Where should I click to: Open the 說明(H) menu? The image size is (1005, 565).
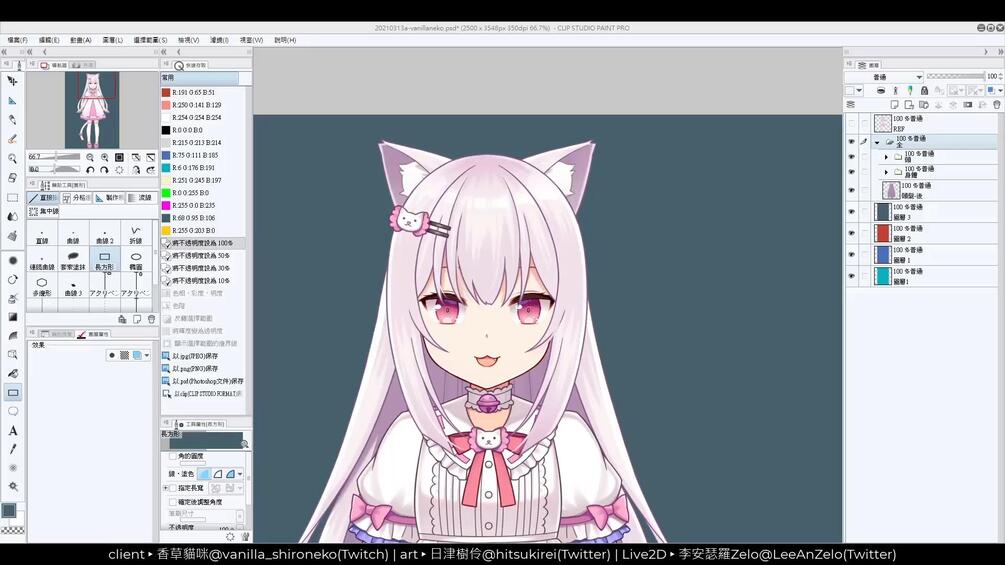[285, 40]
